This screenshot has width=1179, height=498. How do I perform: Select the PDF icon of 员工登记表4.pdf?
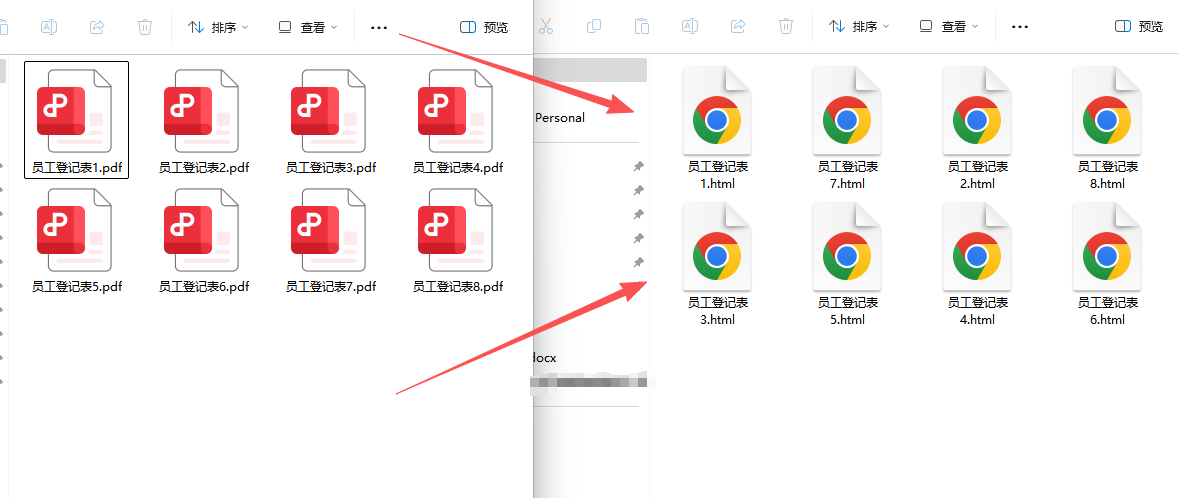[x=455, y=111]
